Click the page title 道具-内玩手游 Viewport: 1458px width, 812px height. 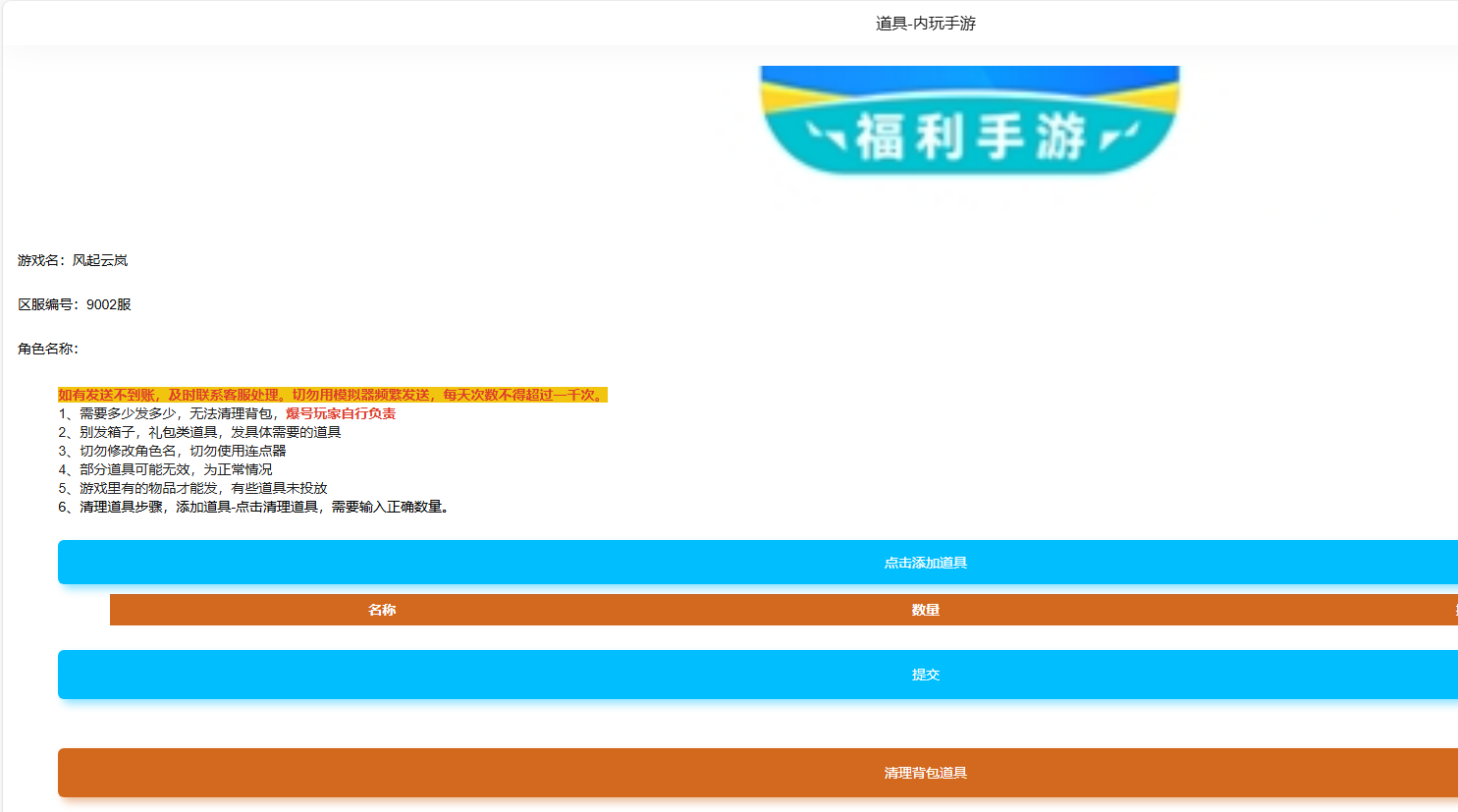coord(925,24)
